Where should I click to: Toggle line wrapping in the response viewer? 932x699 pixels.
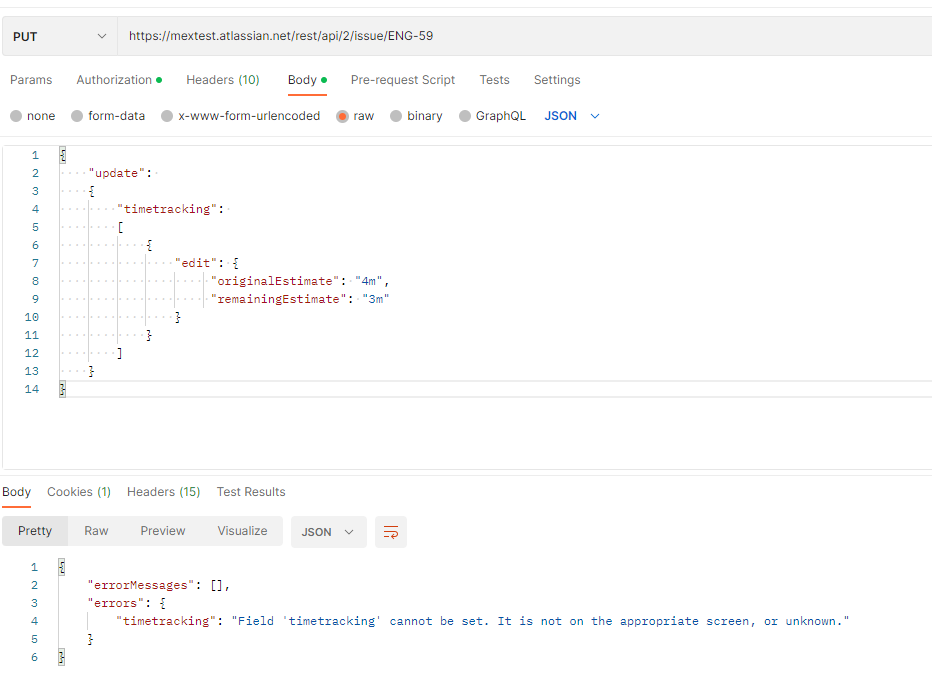pos(389,532)
